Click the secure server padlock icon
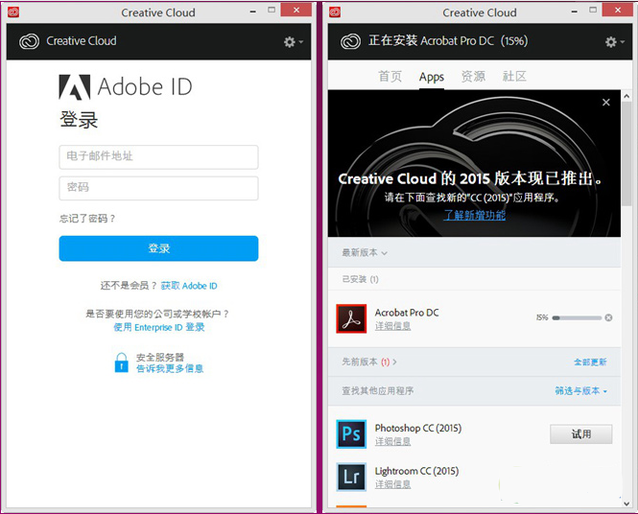 point(121,363)
